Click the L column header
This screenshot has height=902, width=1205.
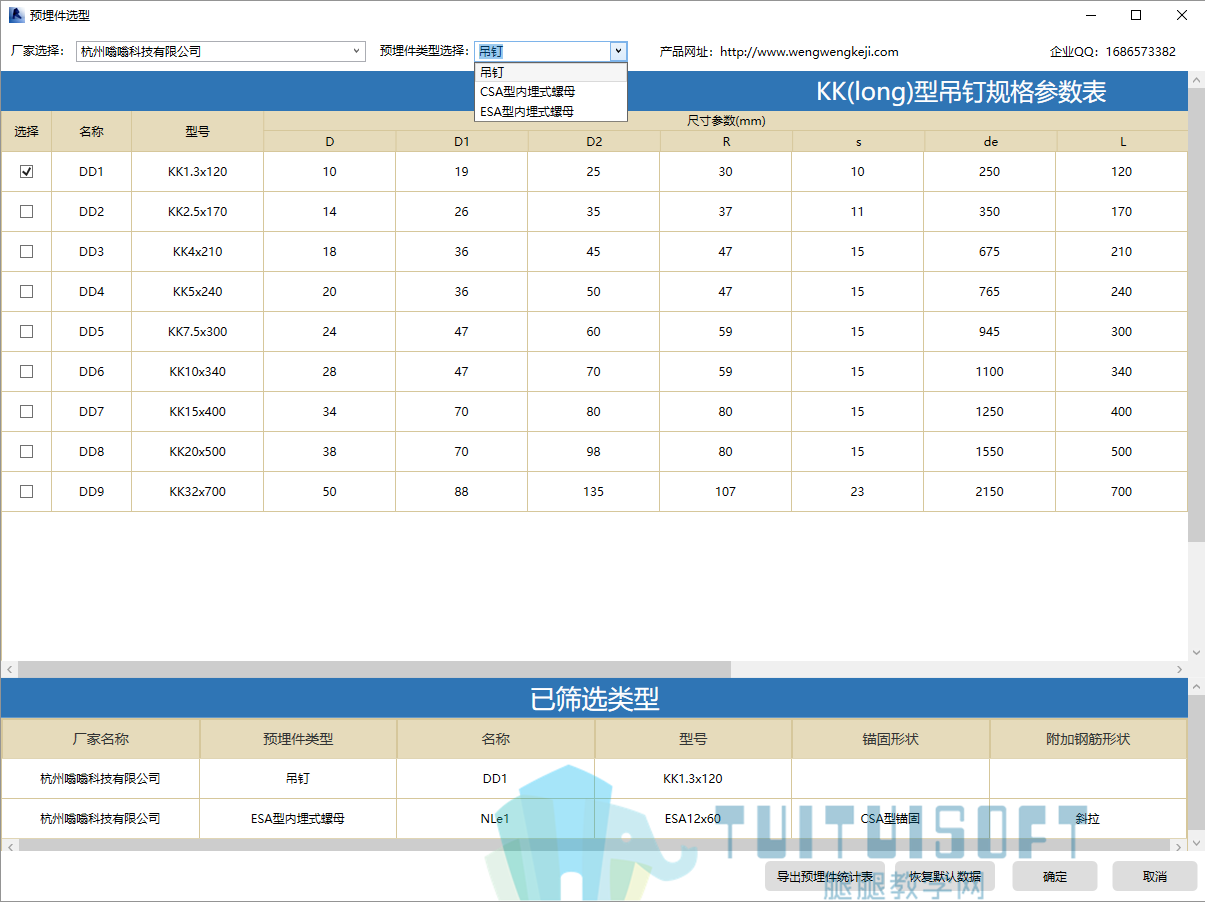click(x=1122, y=141)
